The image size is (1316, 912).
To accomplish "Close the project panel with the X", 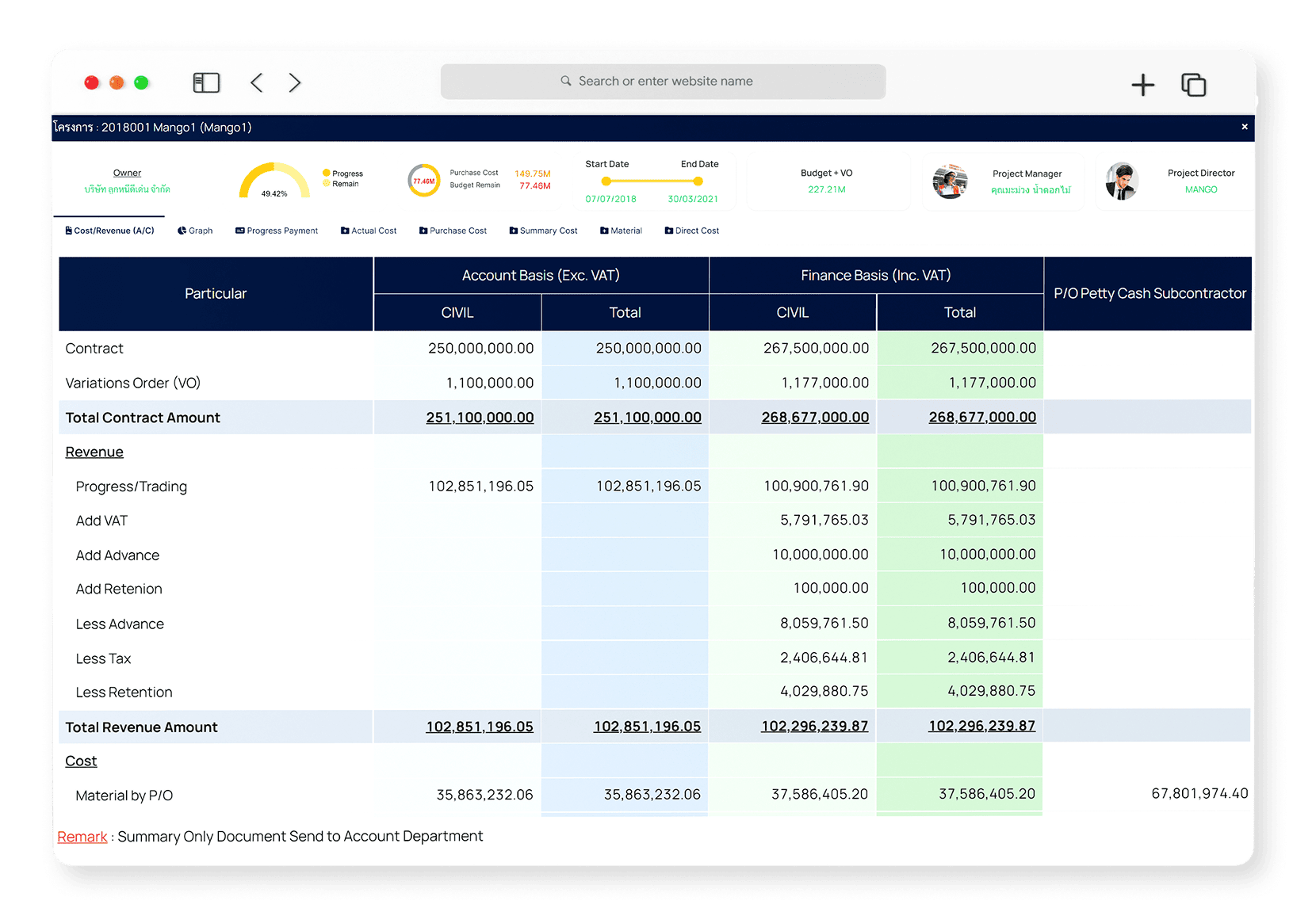I will coord(1244,127).
